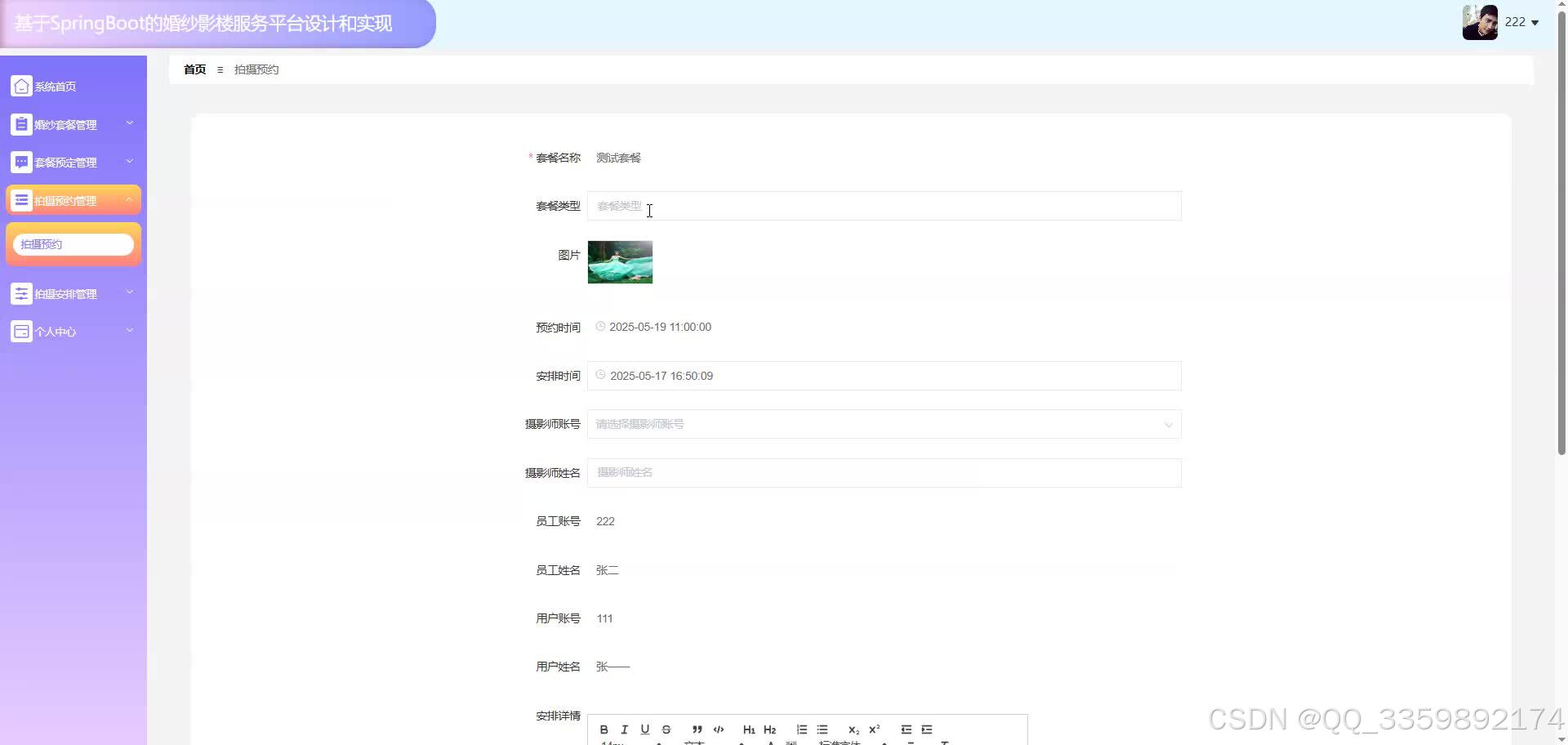Apply strikethrough formatting in the editor
This screenshot has width=1568, height=745.
(666, 729)
